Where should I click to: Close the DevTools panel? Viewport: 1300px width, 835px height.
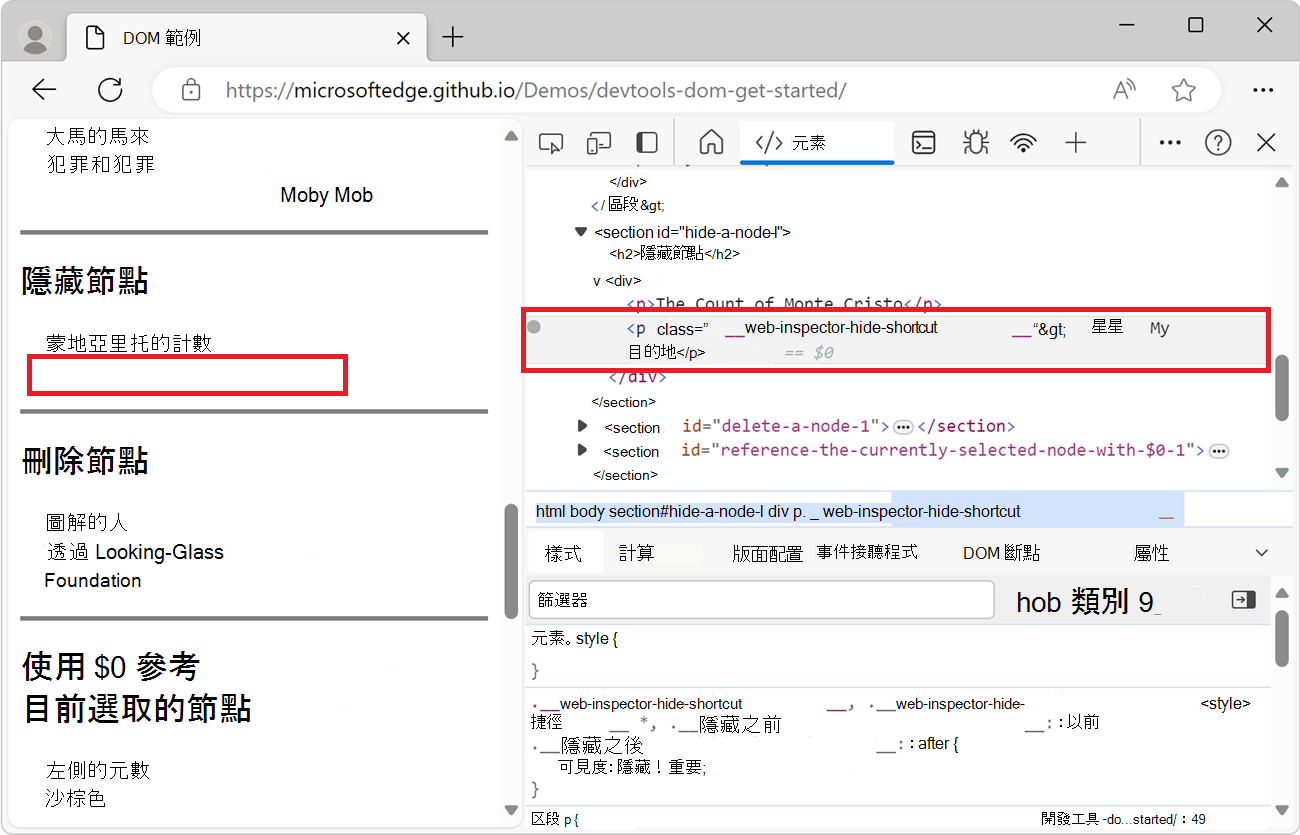(x=1266, y=143)
